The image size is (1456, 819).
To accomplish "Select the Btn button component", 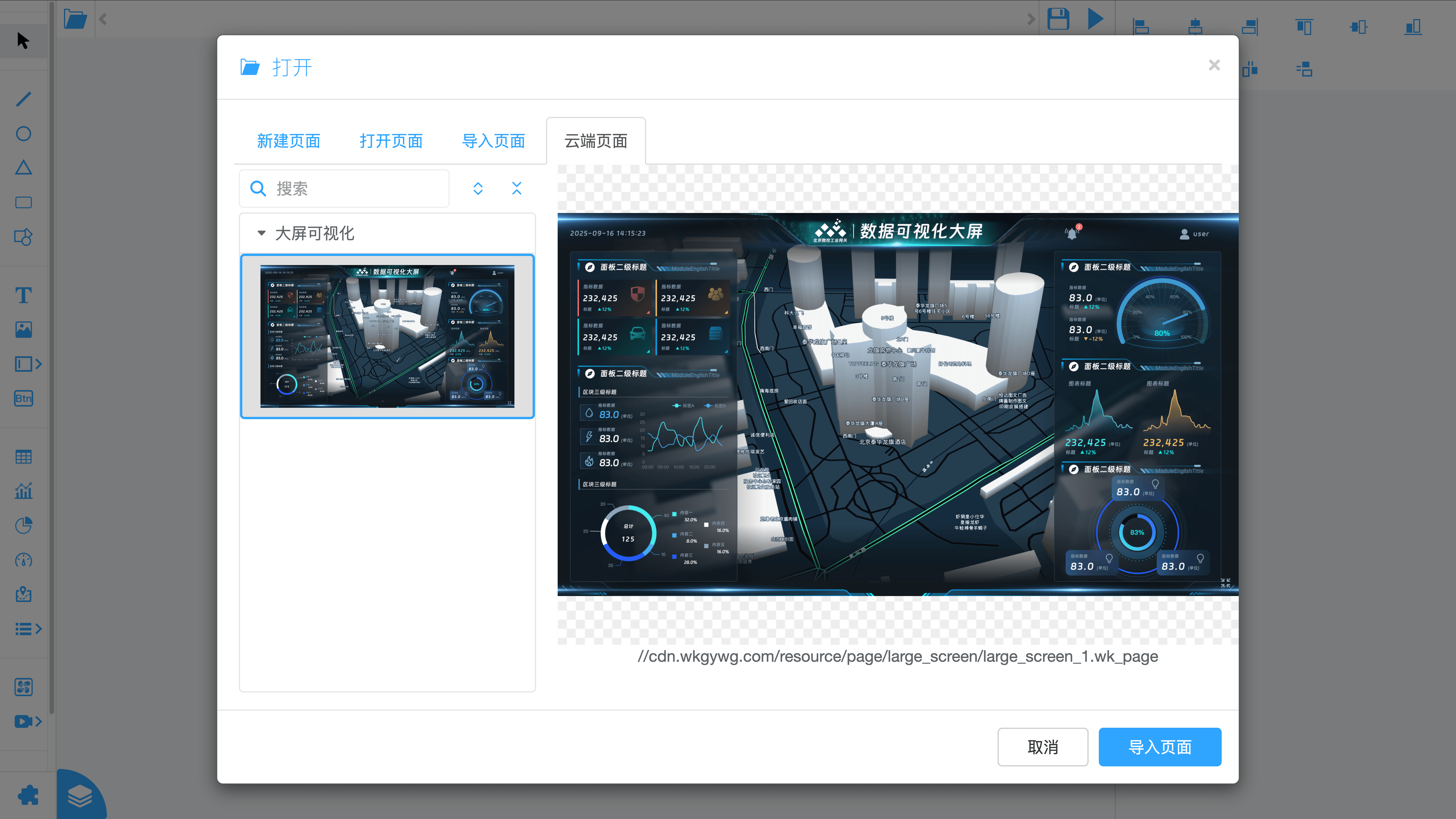I will 24,398.
